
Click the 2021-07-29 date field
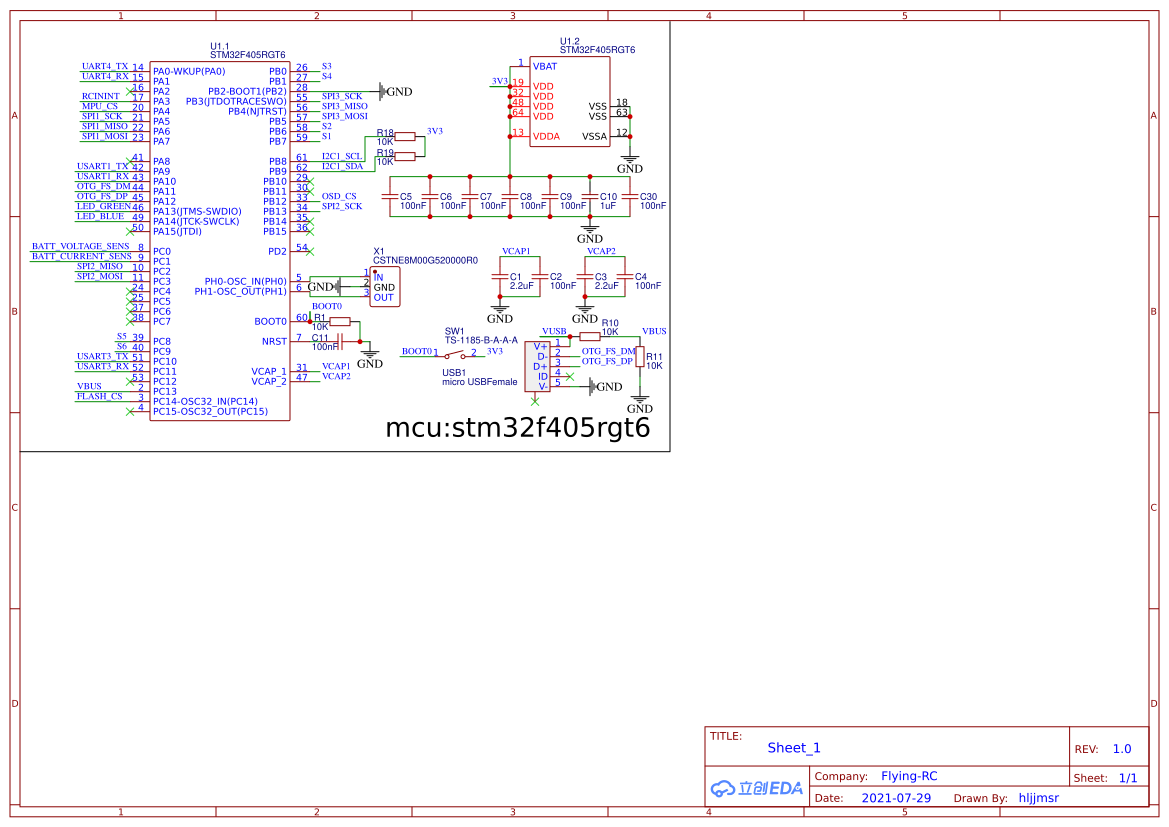(x=896, y=798)
